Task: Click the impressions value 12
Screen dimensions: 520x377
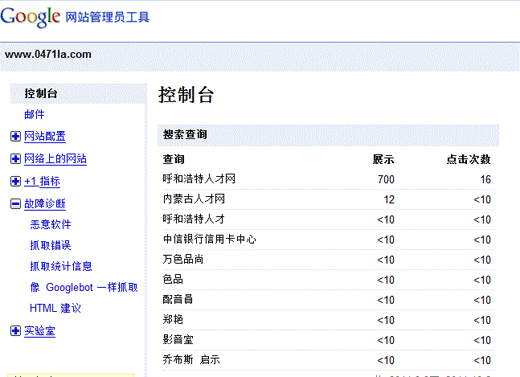Action: point(389,200)
